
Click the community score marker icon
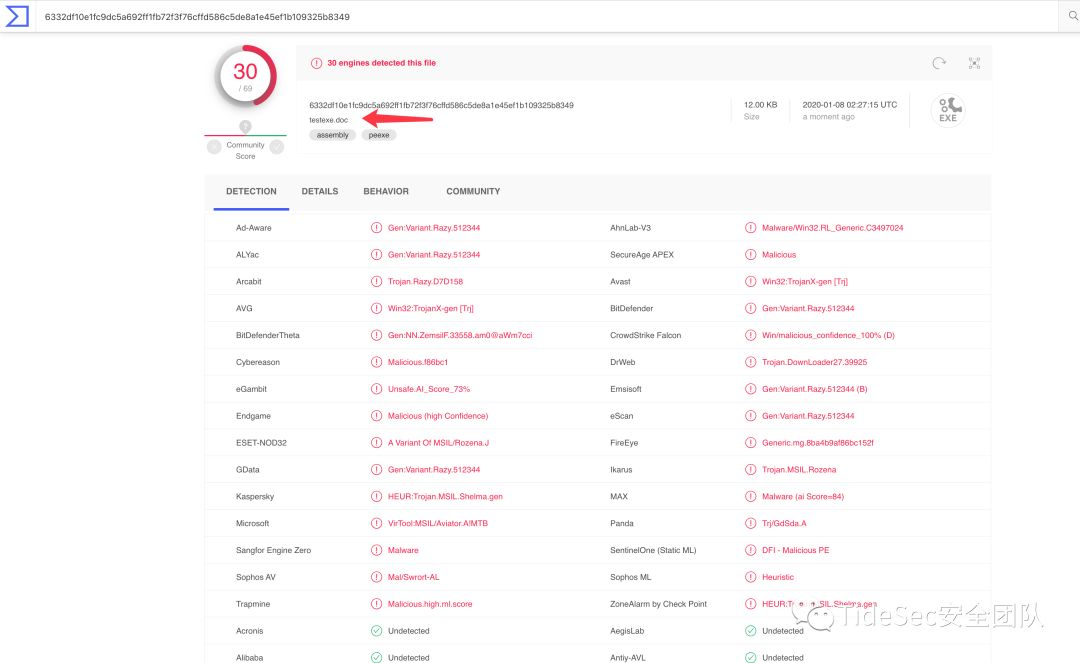(x=245, y=127)
